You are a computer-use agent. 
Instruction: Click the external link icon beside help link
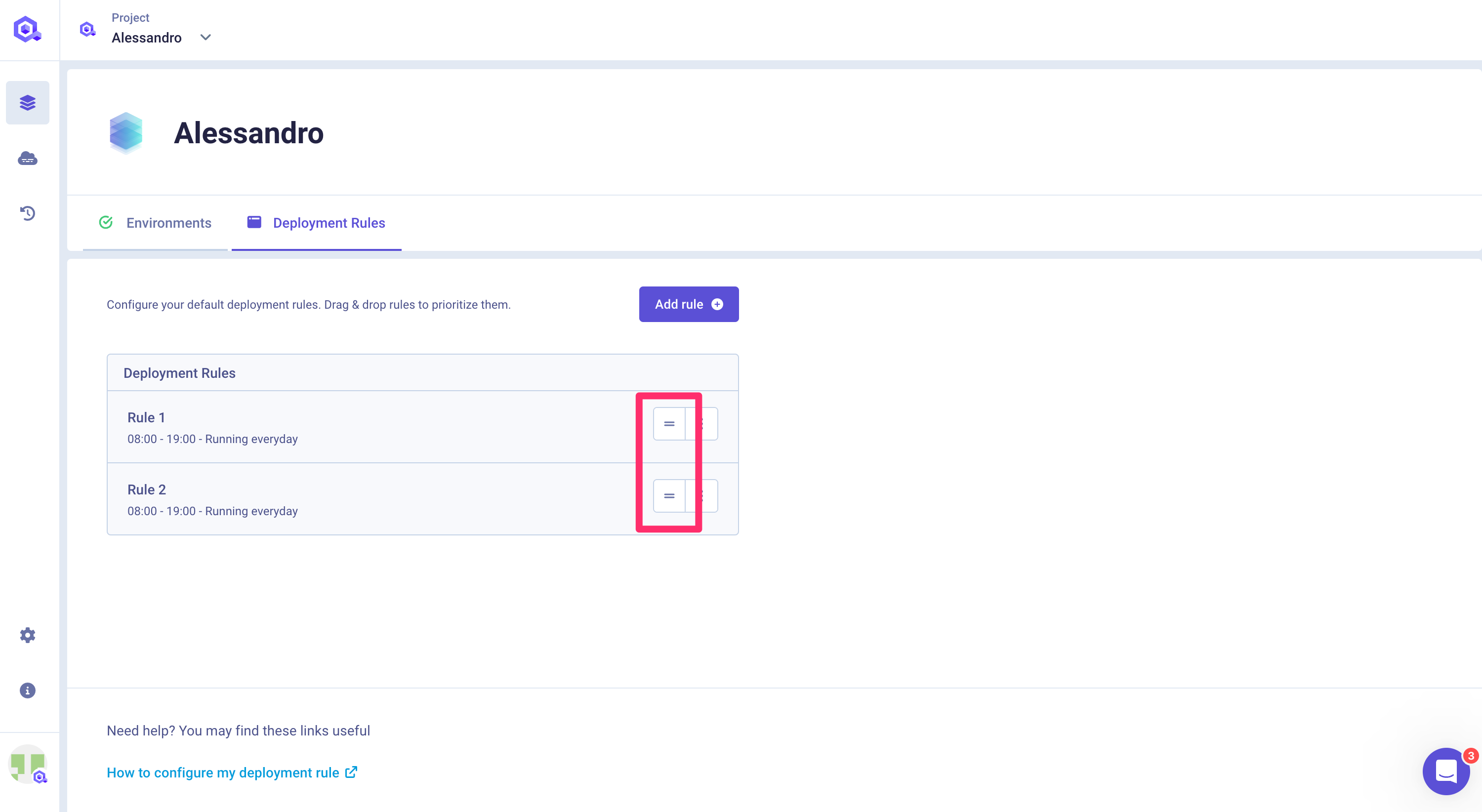point(351,771)
